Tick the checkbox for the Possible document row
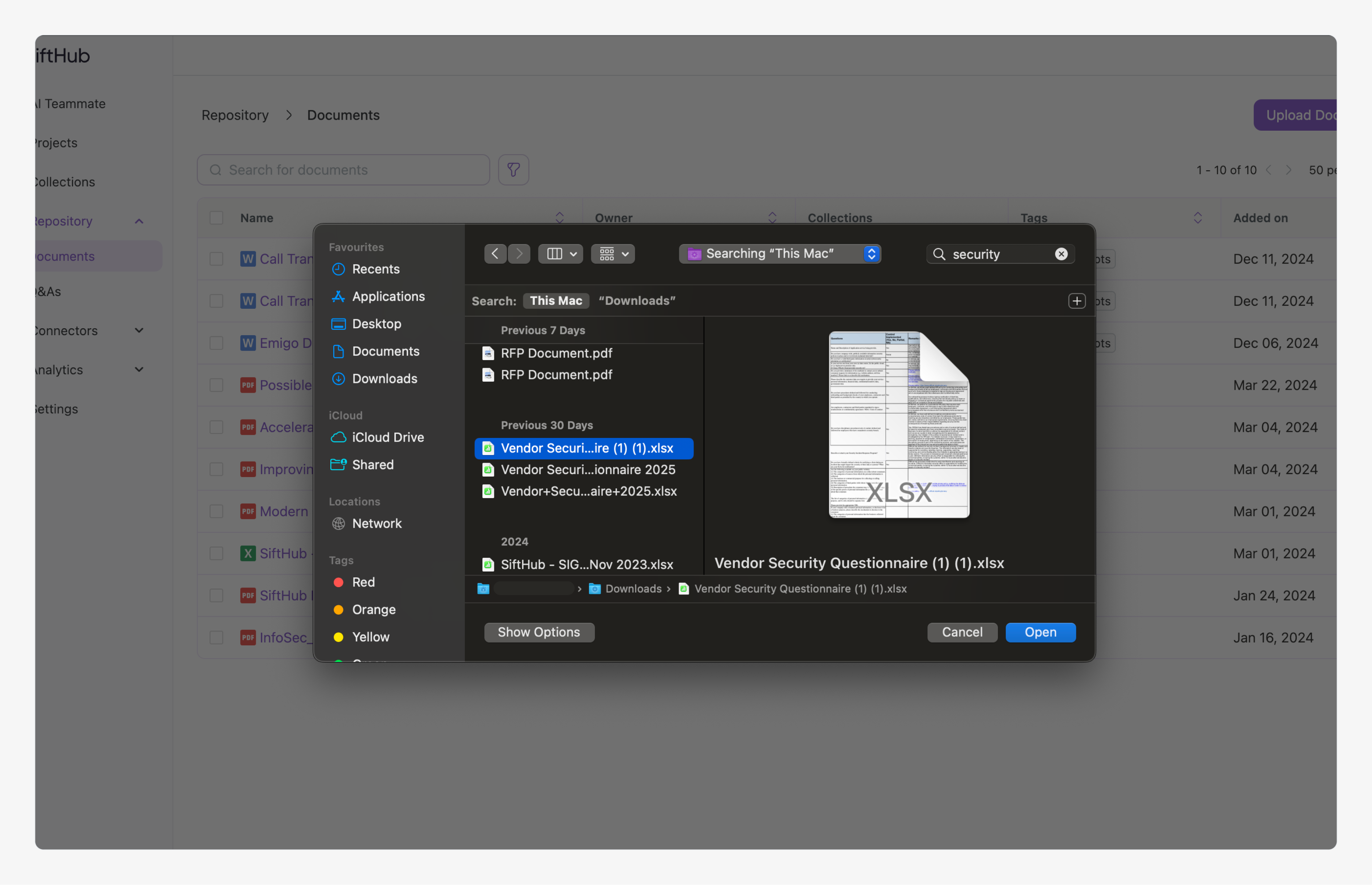 tap(216, 385)
